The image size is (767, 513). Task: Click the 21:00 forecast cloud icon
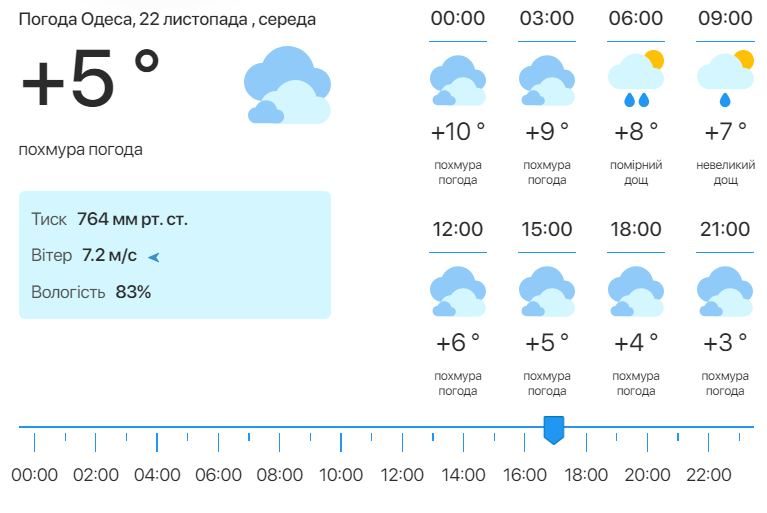pos(725,292)
